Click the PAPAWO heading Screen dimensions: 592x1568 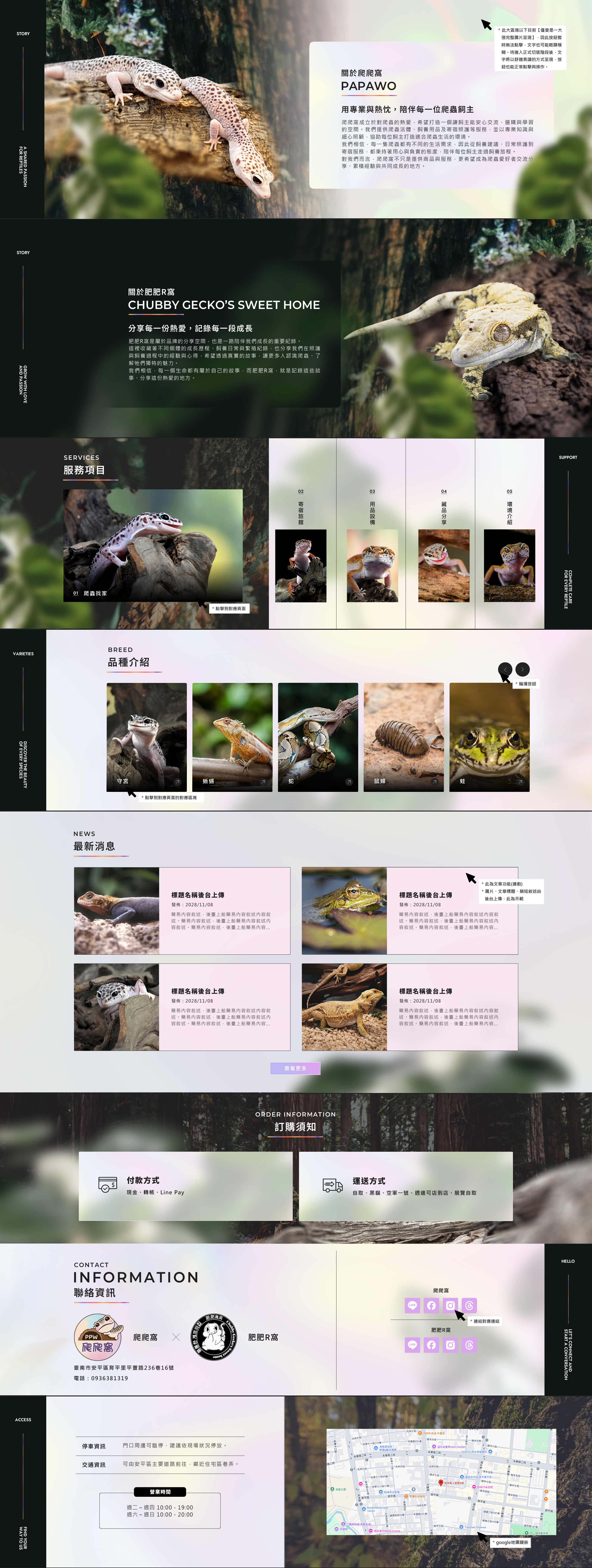point(369,86)
